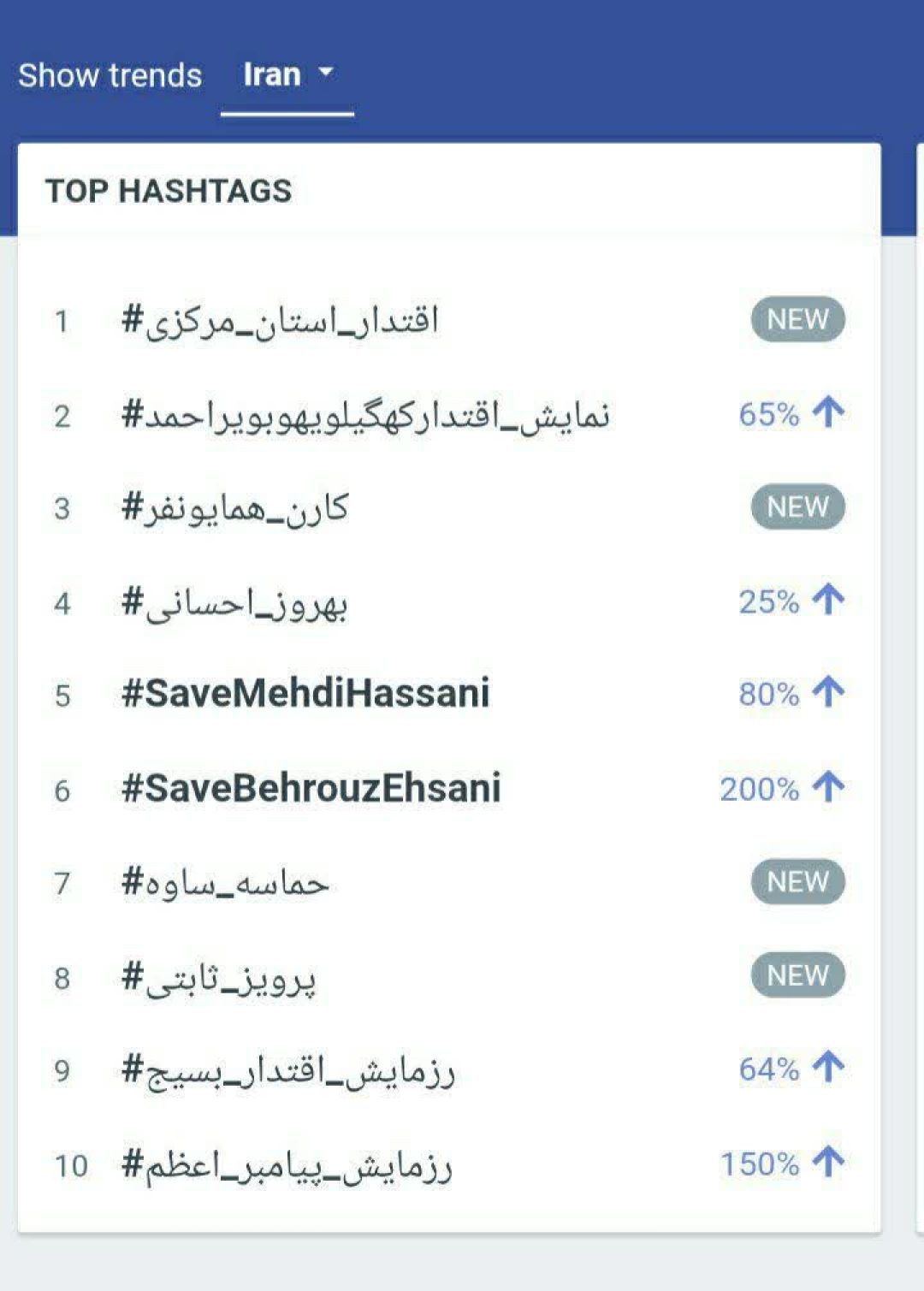Click the NEW badge on hashtag rank 1
Image resolution: width=924 pixels, height=1291 pixels.
click(x=797, y=320)
